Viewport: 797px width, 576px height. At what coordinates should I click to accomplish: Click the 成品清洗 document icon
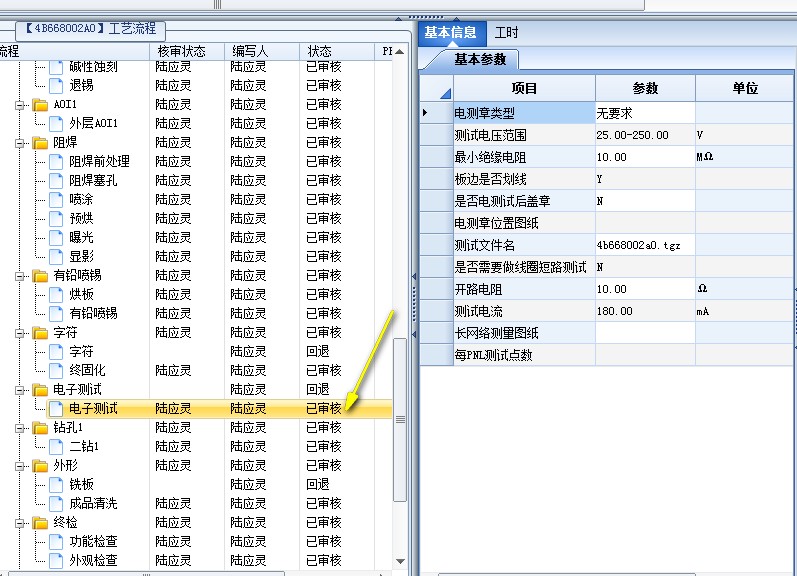(x=56, y=504)
